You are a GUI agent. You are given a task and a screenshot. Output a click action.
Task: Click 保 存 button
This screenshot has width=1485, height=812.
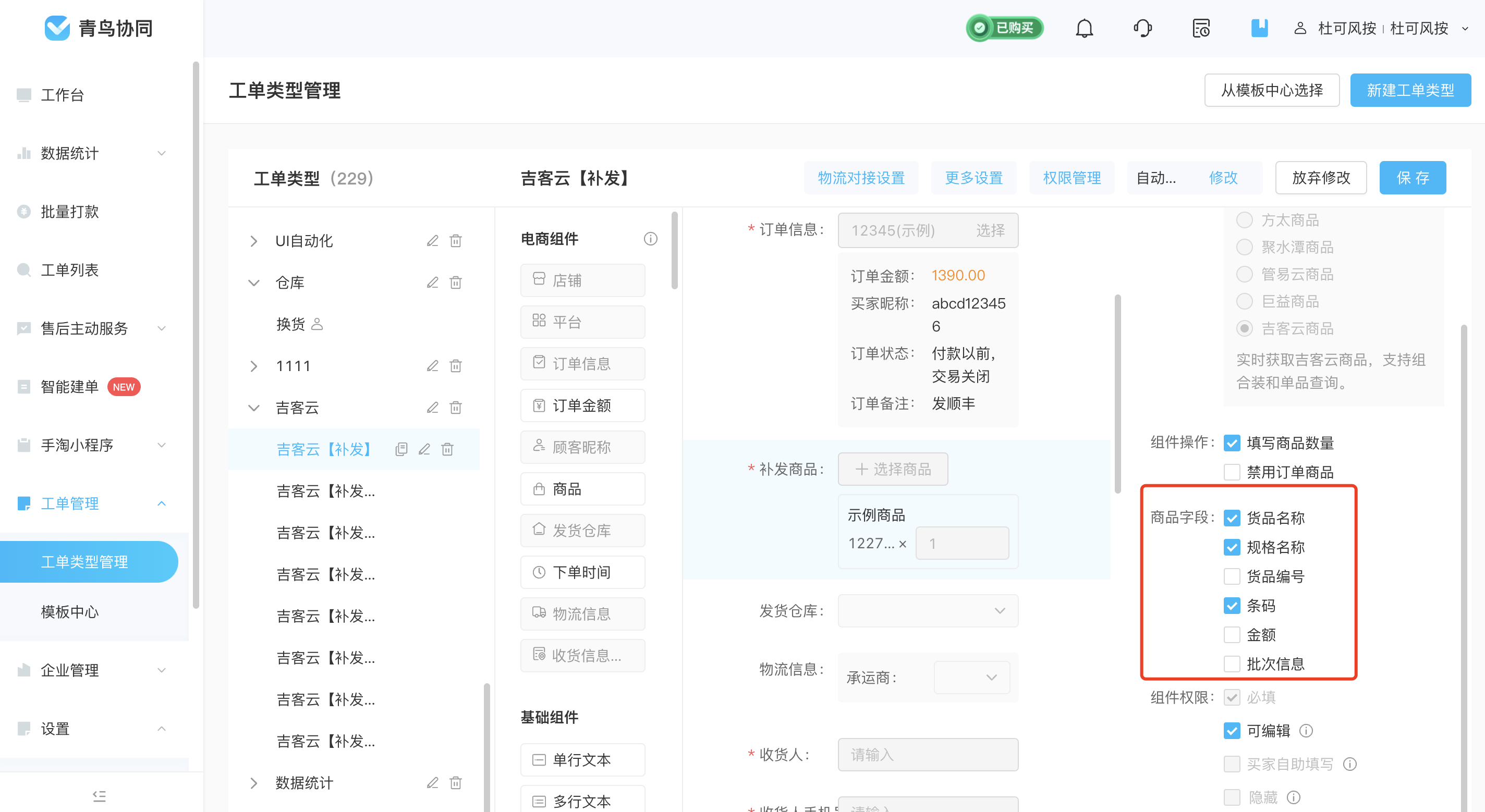pos(1413,178)
